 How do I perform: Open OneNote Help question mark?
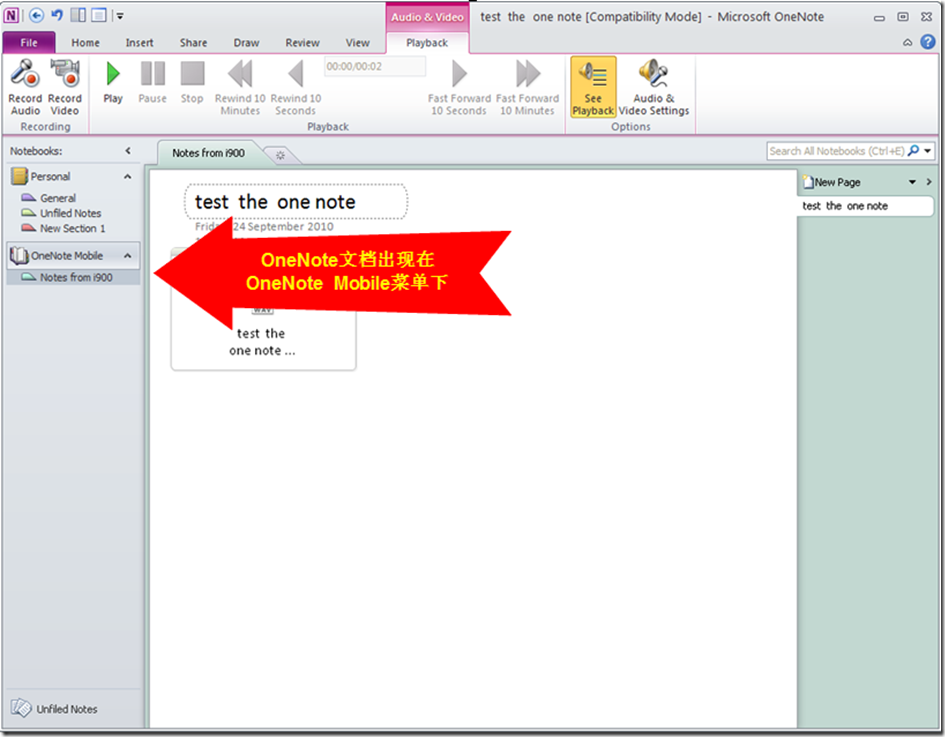(x=928, y=42)
